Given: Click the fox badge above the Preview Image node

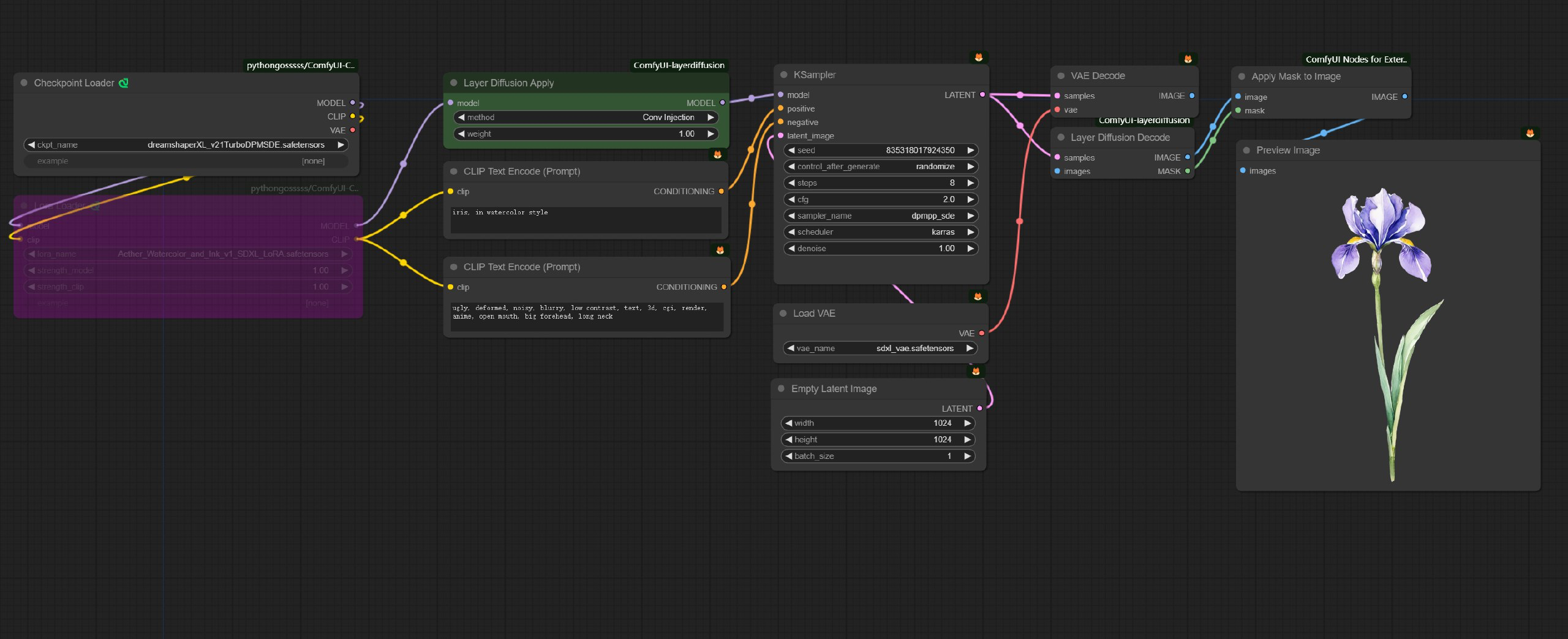Looking at the screenshot, I should tap(1530, 133).
